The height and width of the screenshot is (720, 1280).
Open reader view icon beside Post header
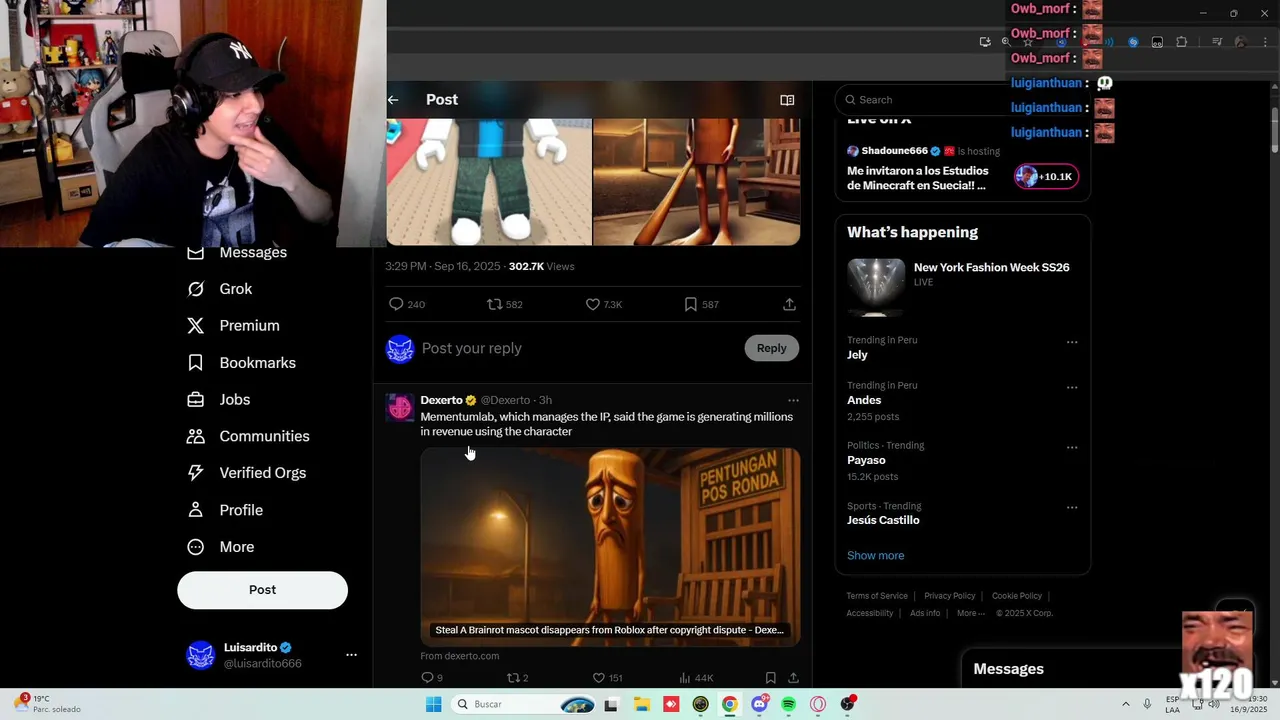(787, 100)
